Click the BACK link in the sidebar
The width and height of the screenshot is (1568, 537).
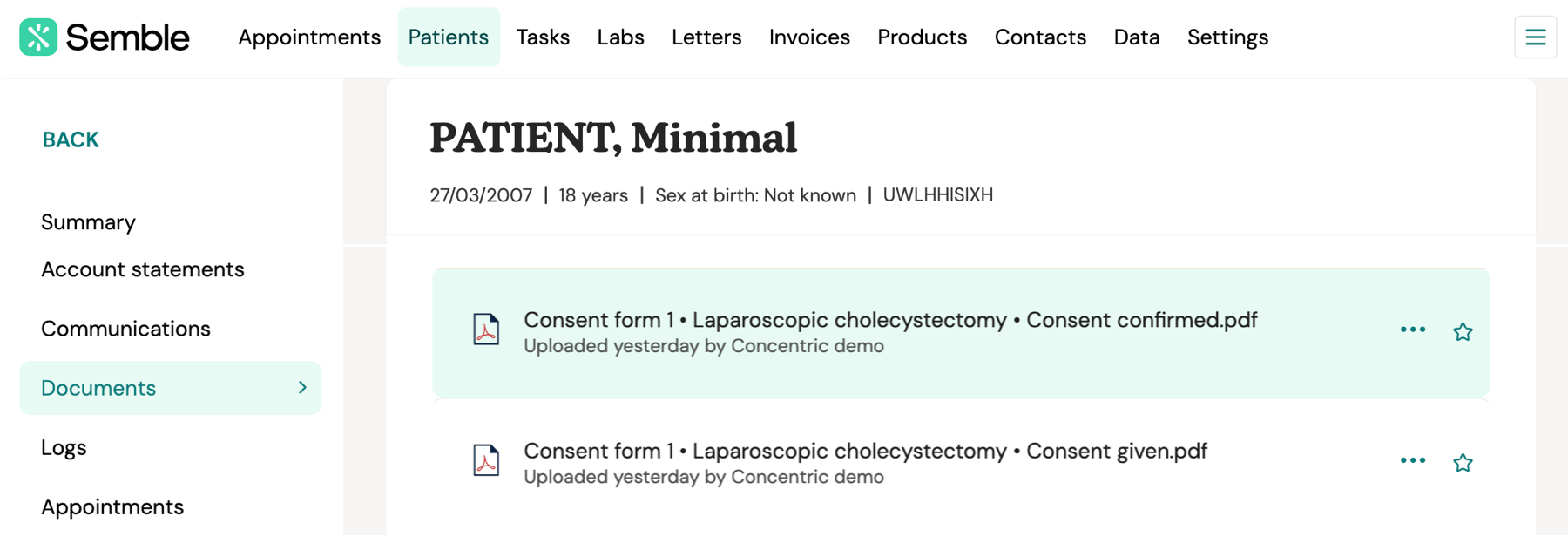click(x=70, y=139)
